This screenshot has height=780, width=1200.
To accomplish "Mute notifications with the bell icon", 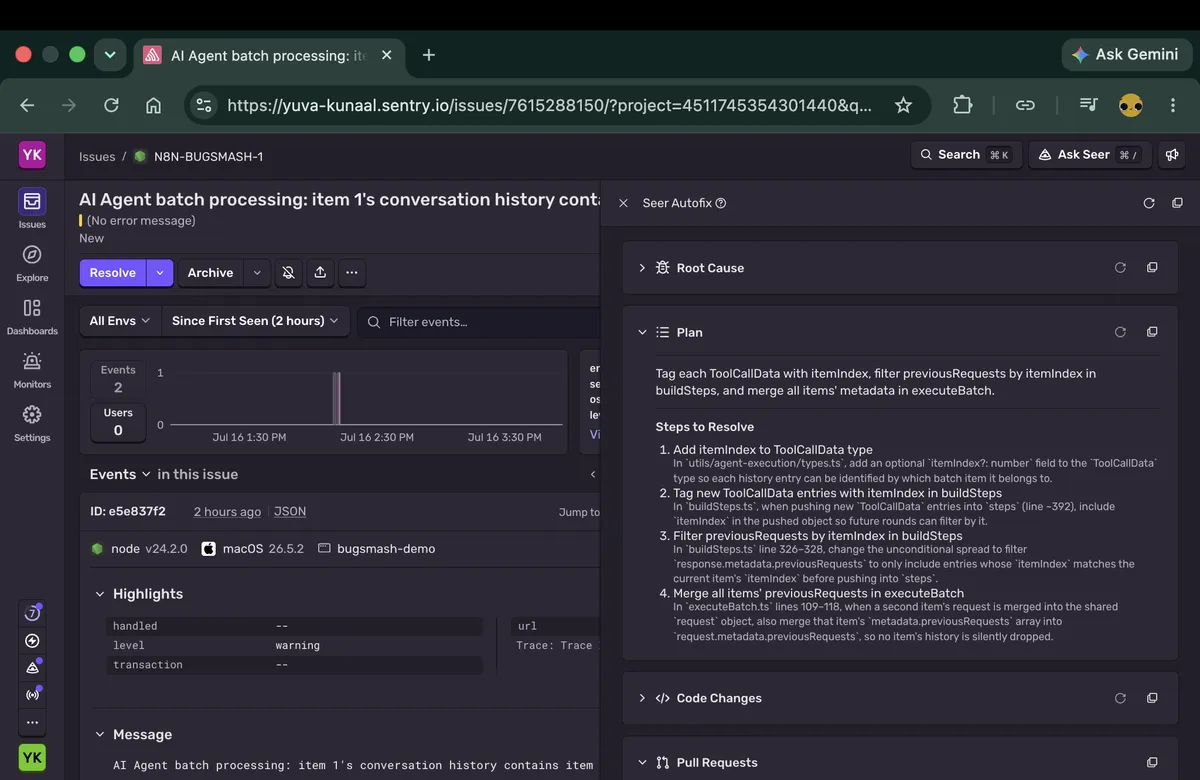I will click(x=288, y=273).
